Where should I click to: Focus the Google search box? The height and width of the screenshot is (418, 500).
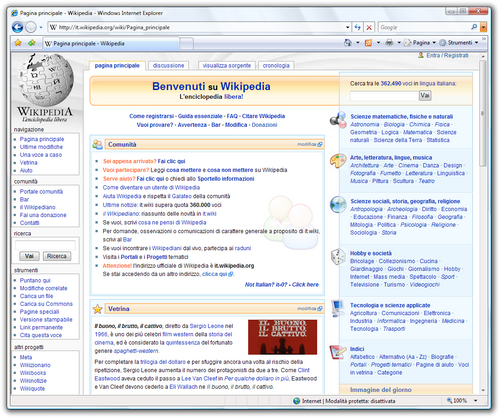425,27
